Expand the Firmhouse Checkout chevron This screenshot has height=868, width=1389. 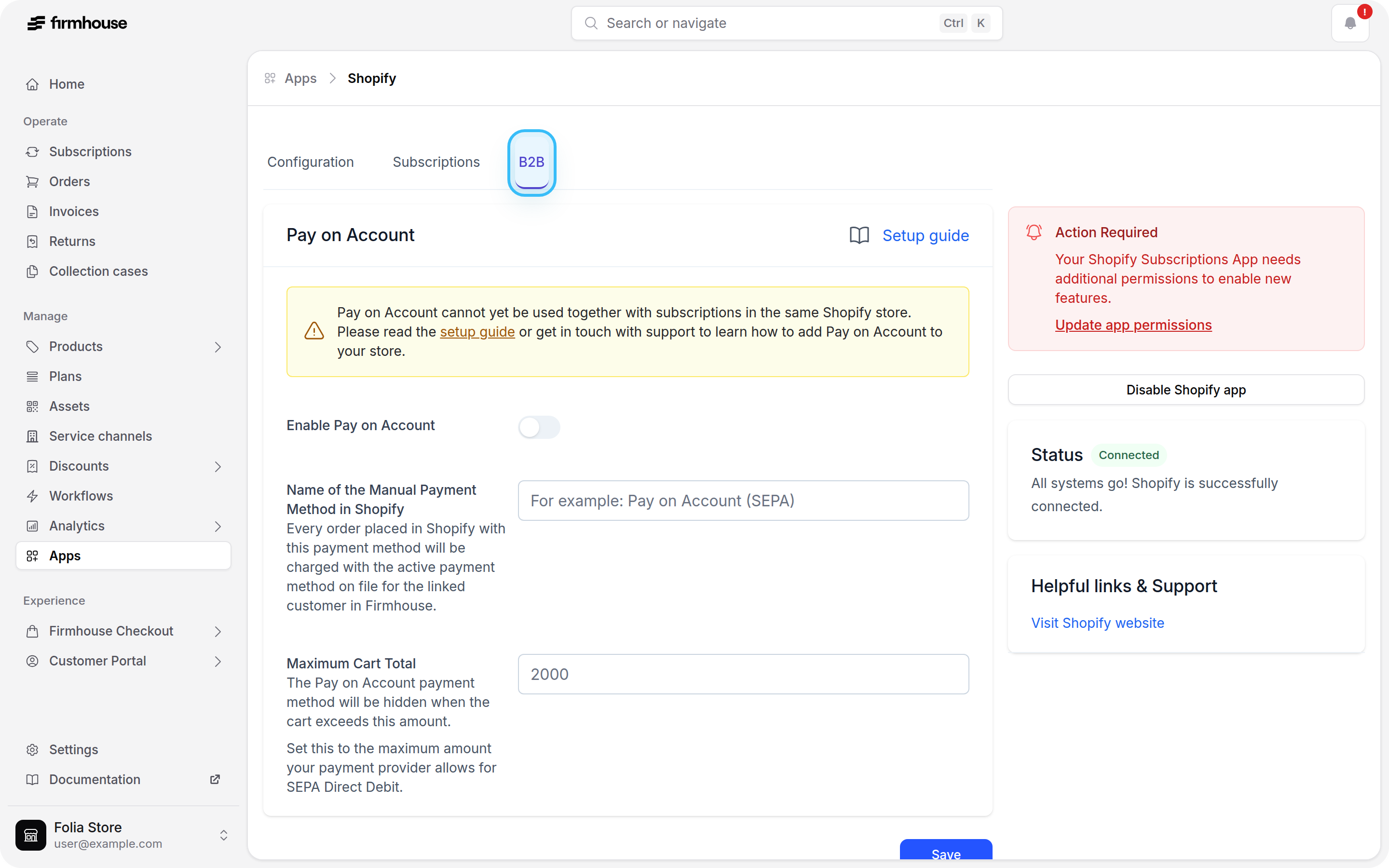[218, 632]
